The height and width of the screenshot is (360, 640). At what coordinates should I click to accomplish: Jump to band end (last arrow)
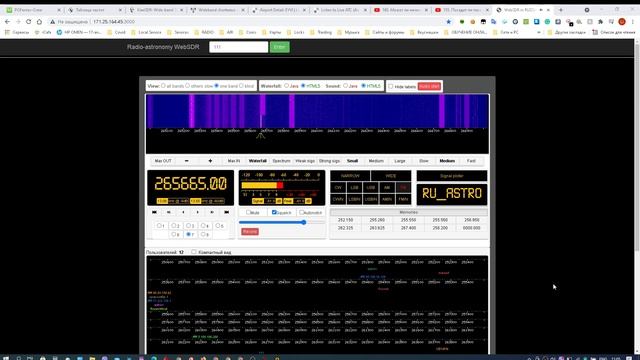click(x=227, y=212)
